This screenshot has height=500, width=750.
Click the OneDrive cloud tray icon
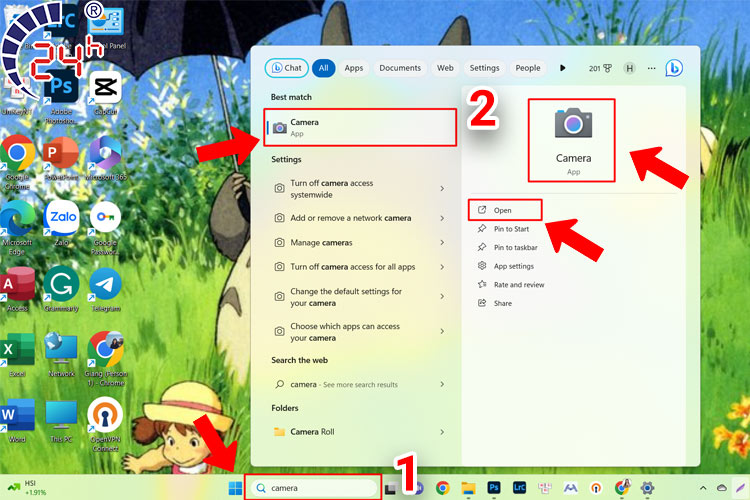(x=722, y=488)
